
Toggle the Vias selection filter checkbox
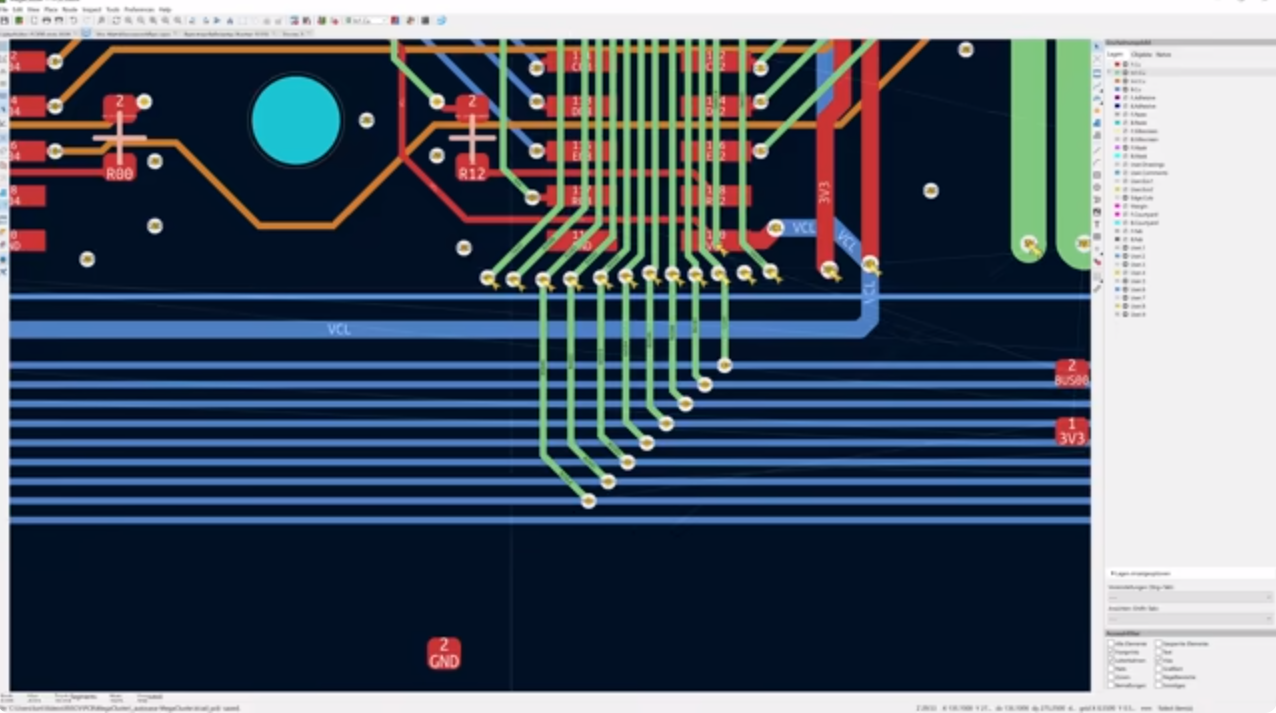coord(1158,661)
